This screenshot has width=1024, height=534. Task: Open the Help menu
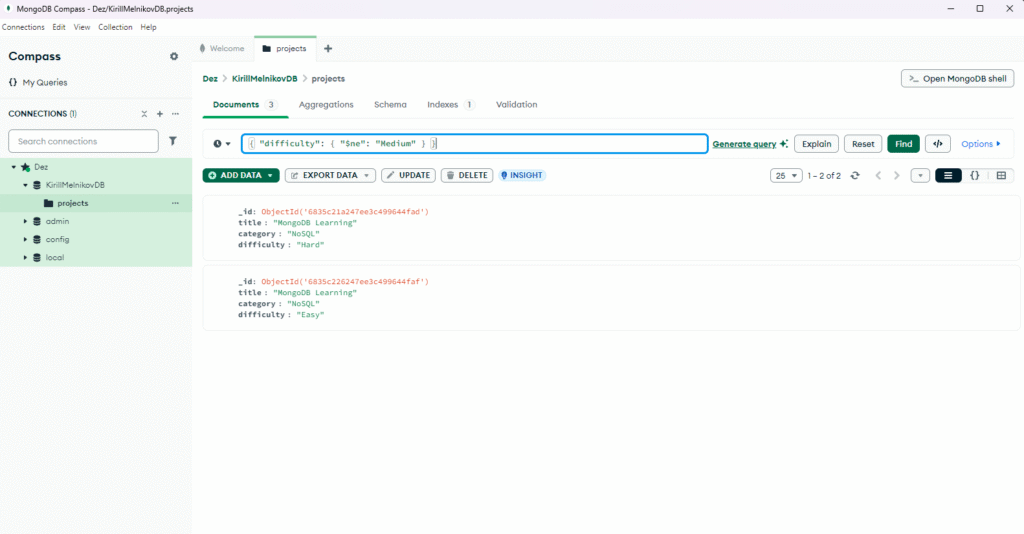click(x=148, y=27)
